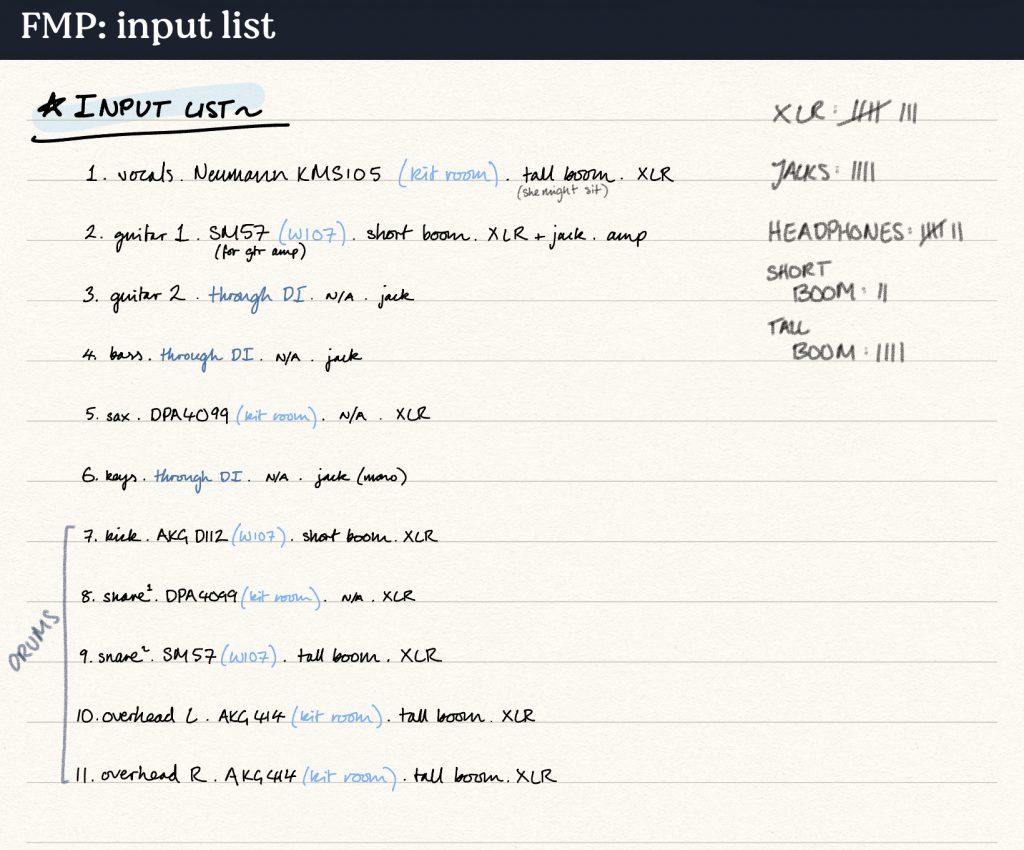
Task: Click the "JACKS" tally count
Action: [x=824, y=173]
